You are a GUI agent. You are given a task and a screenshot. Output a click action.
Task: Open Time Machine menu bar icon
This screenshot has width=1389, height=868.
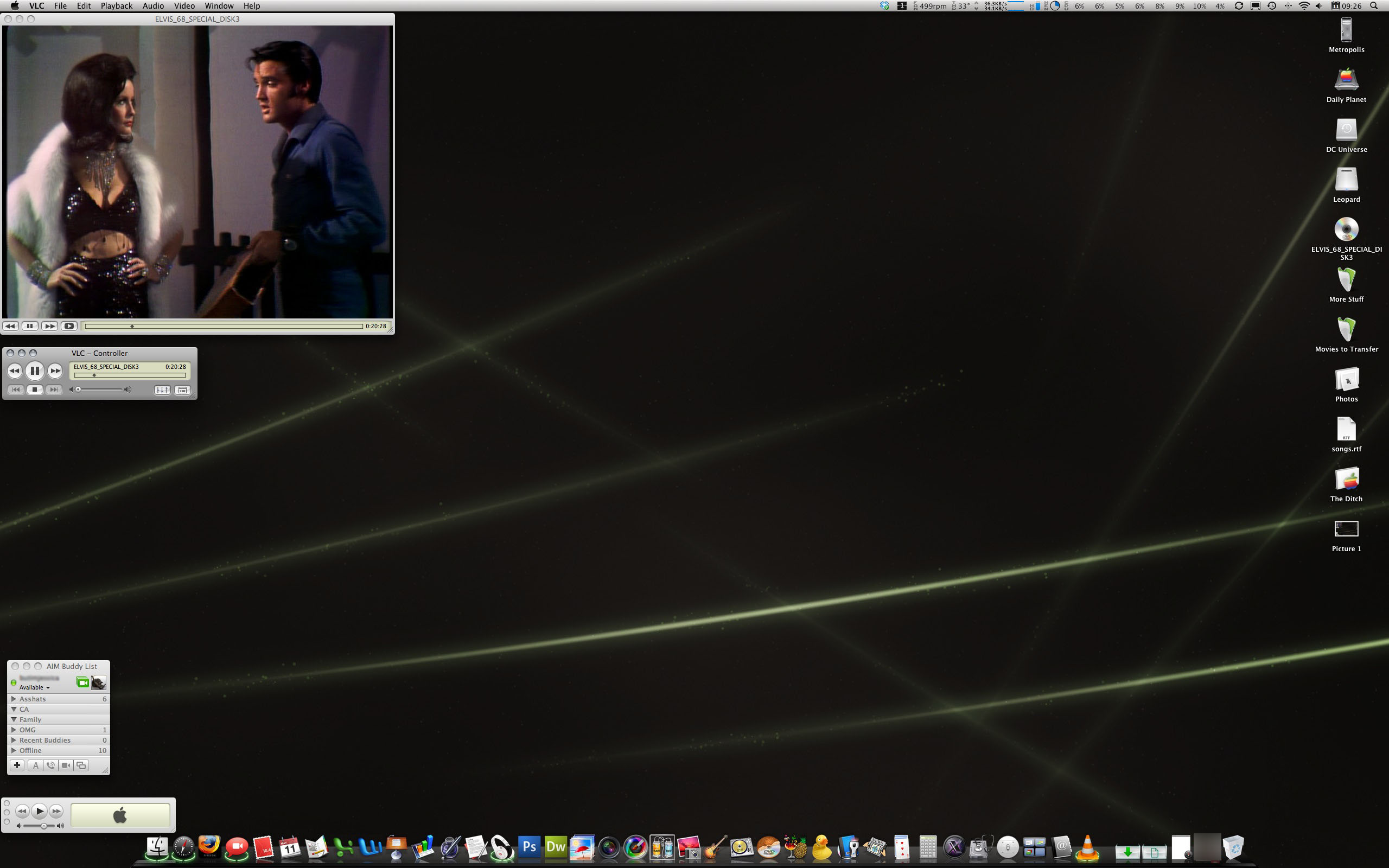[x=1271, y=6]
